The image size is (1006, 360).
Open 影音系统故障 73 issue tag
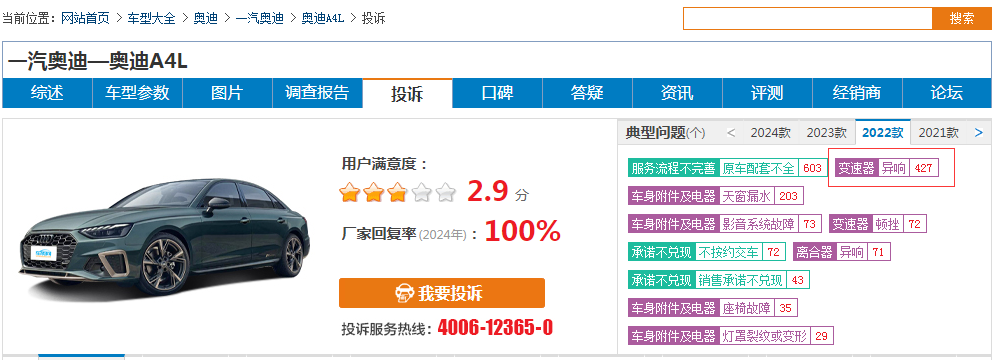725,224
